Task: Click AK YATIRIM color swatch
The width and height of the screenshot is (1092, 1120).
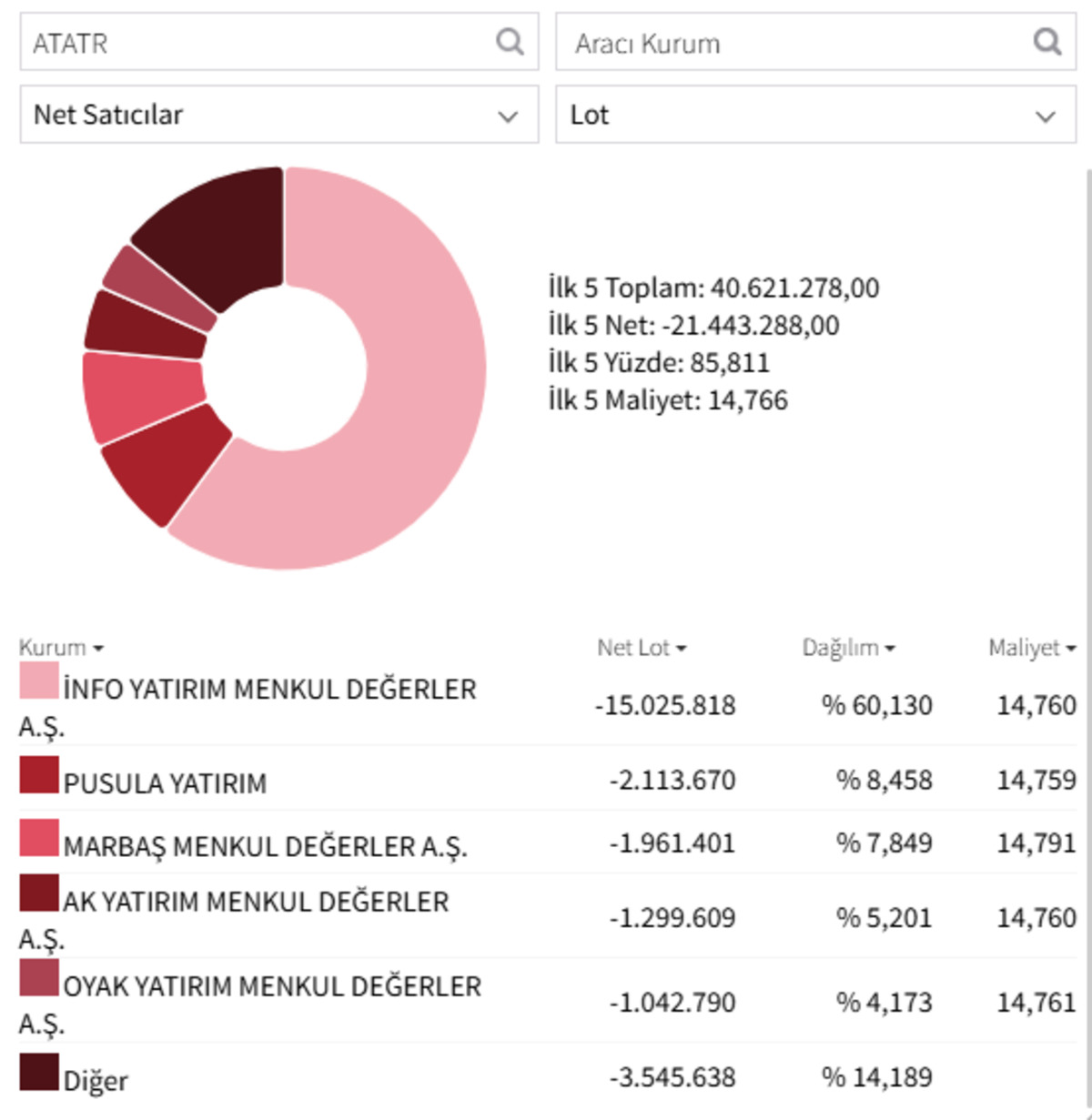Action: coord(39,893)
